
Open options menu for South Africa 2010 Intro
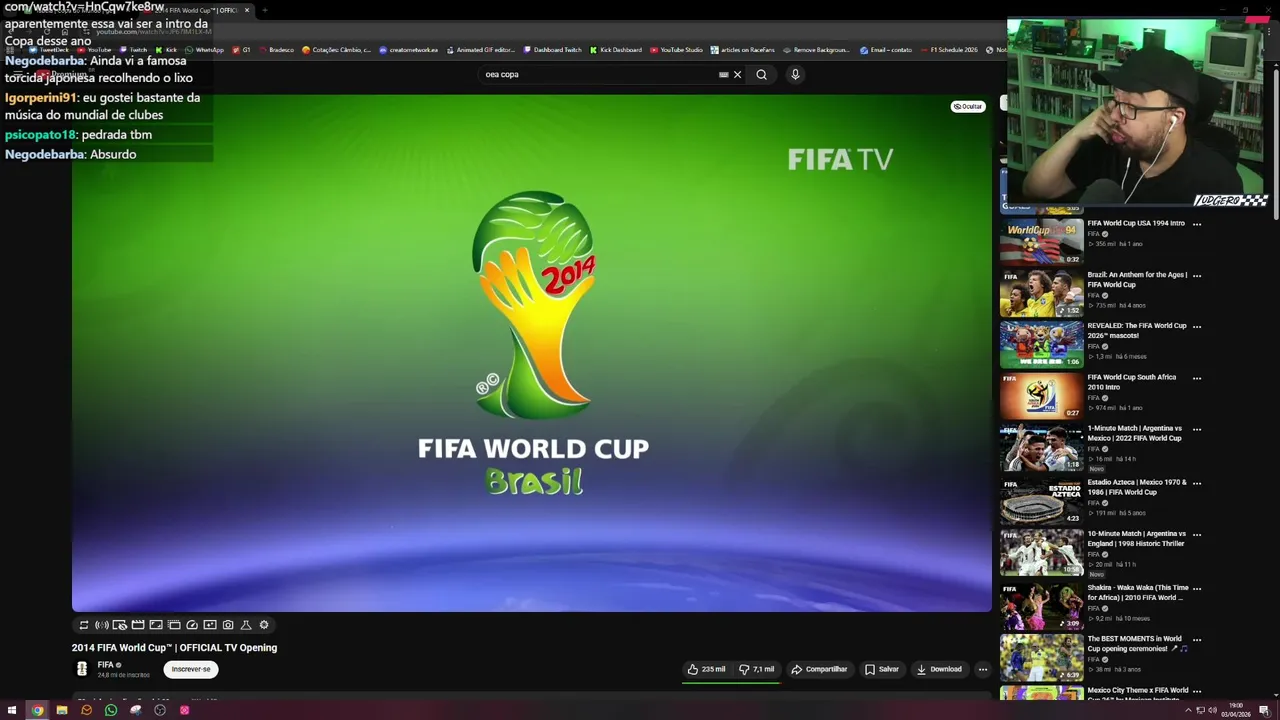[x=1197, y=378]
